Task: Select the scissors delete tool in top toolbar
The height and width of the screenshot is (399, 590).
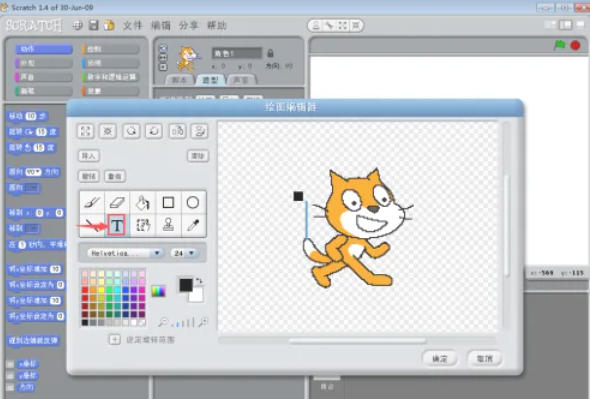Action: point(330,26)
